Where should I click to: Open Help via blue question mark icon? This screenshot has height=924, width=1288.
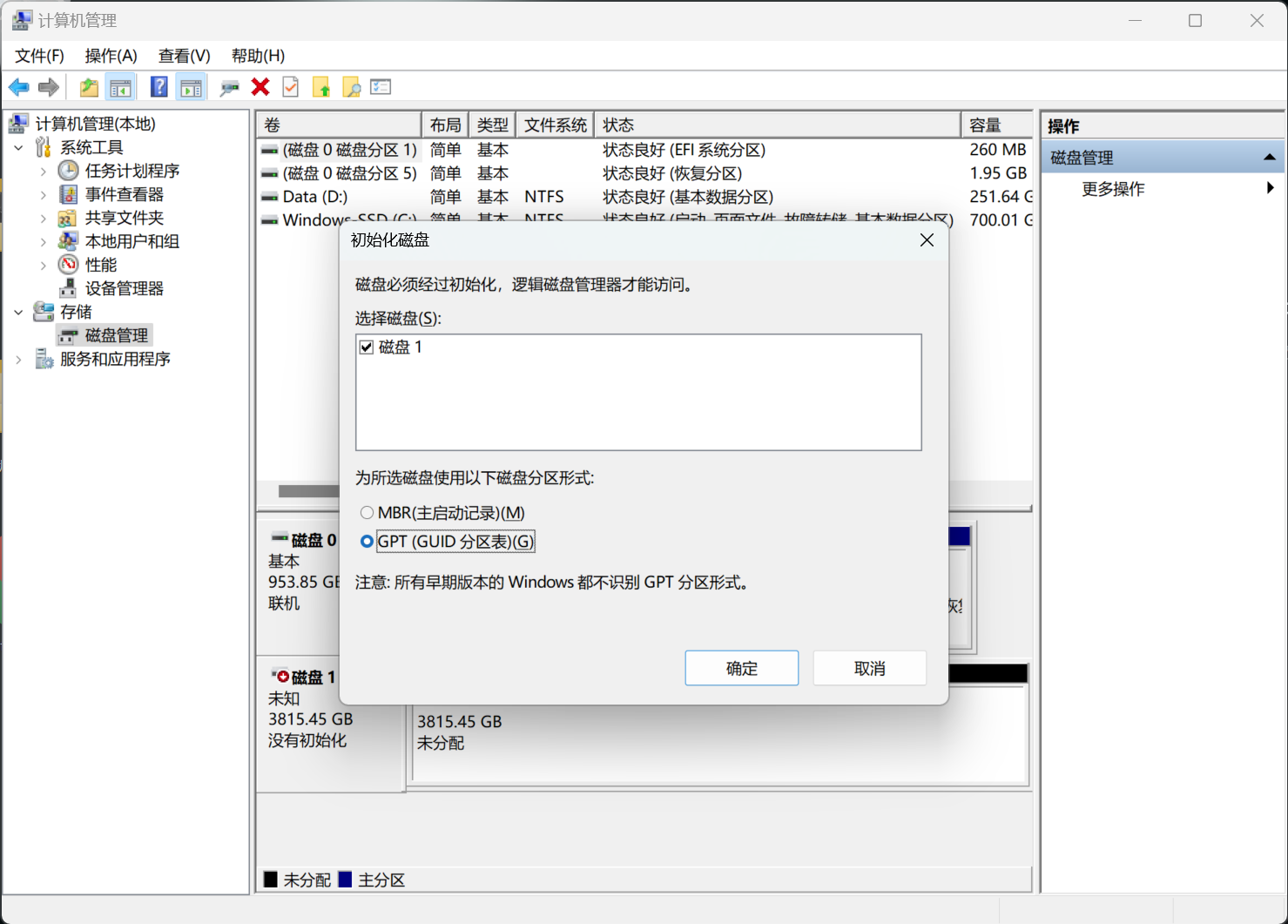(158, 87)
